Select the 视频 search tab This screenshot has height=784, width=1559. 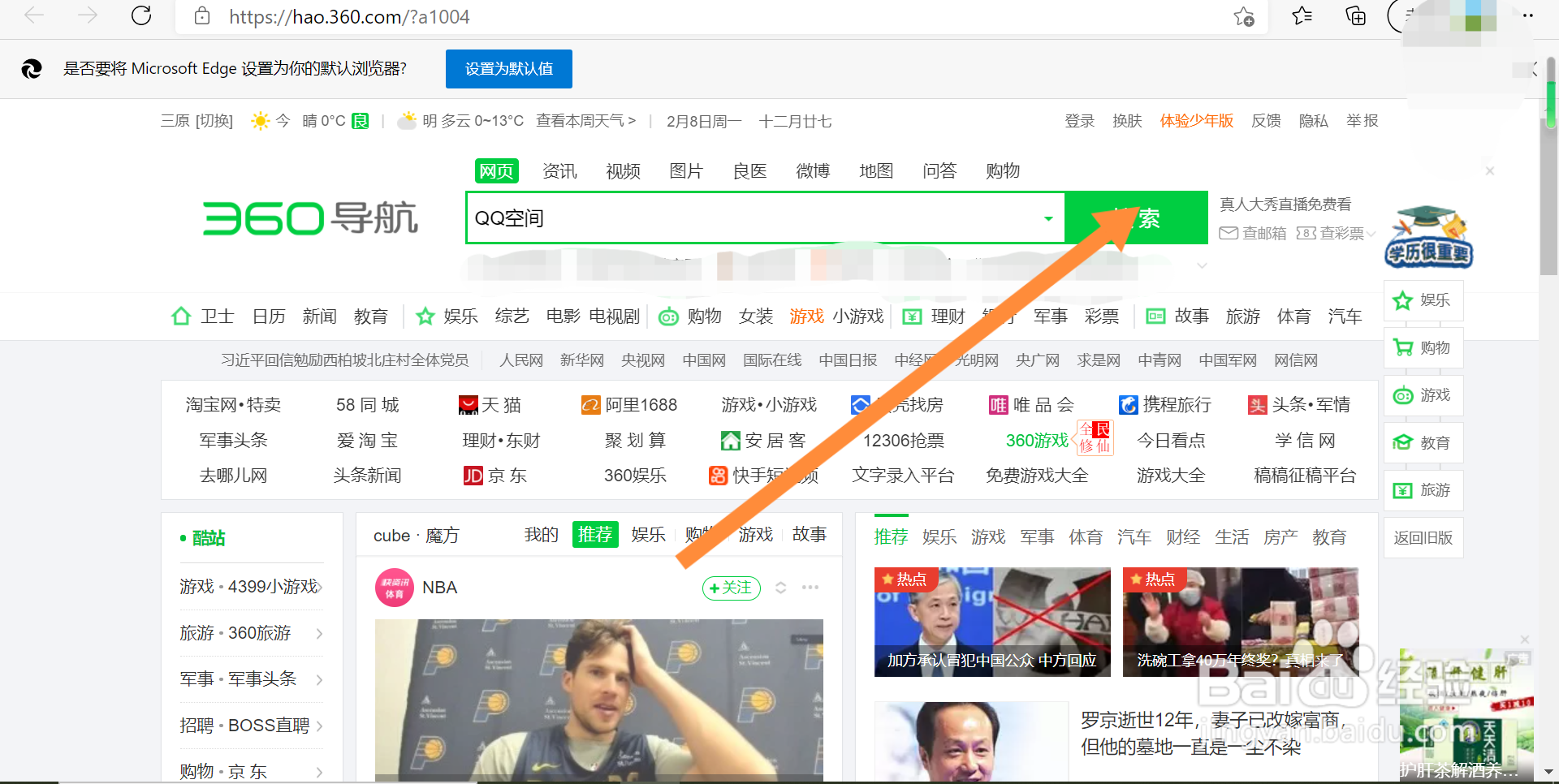tap(624, 171)
